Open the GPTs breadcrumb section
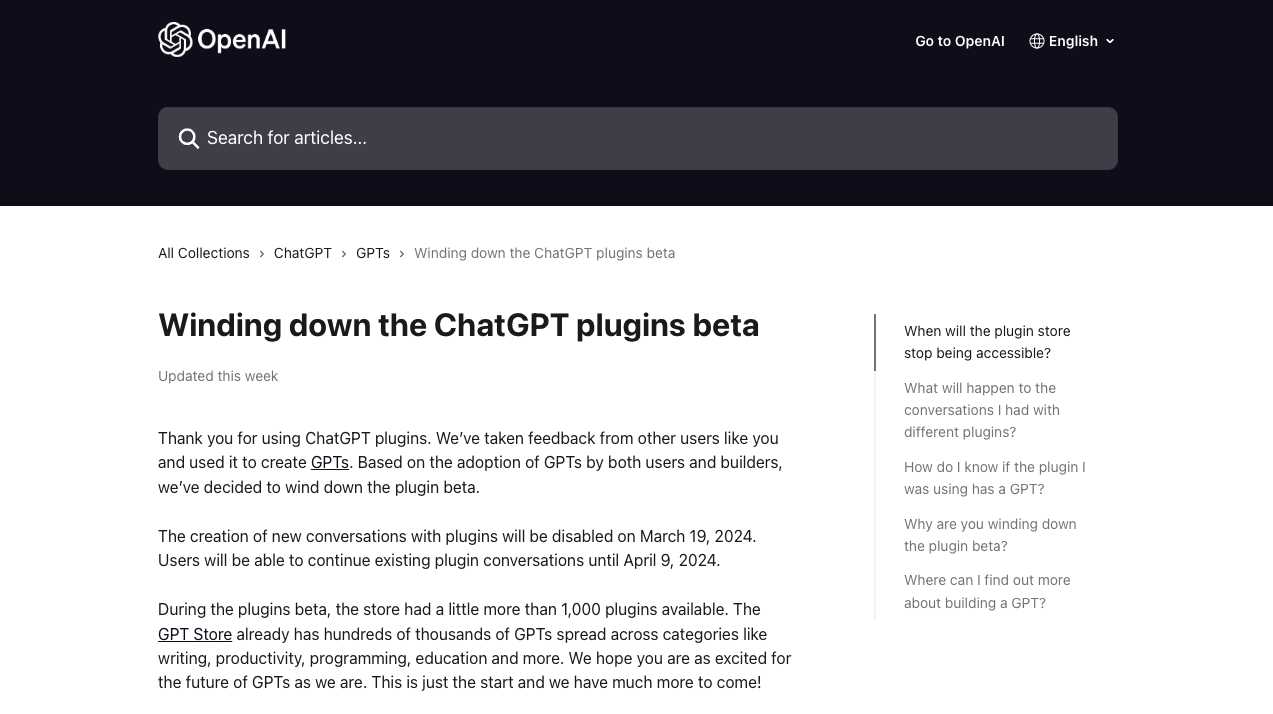 click(373, 253)
